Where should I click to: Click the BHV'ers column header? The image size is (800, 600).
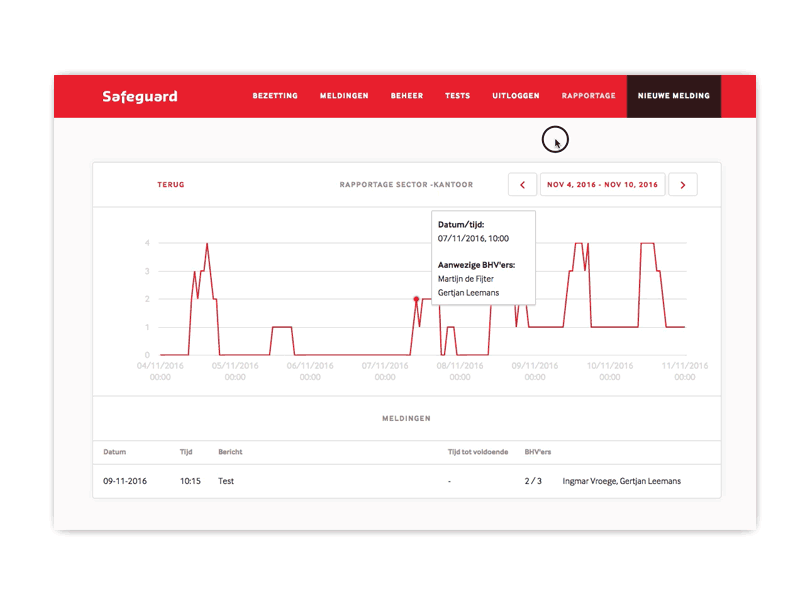[536, 451]
